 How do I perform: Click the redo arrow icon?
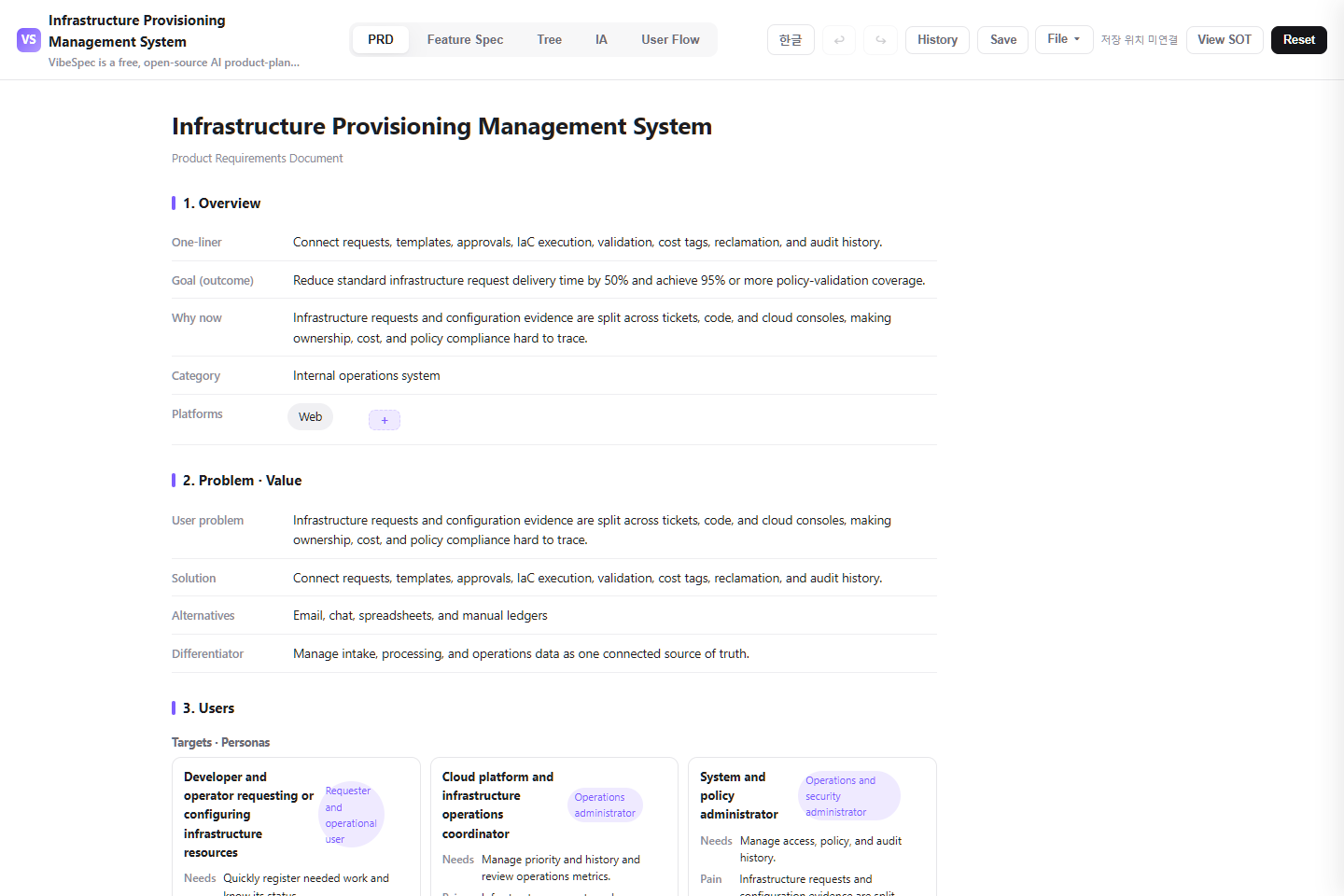(880, 40)
